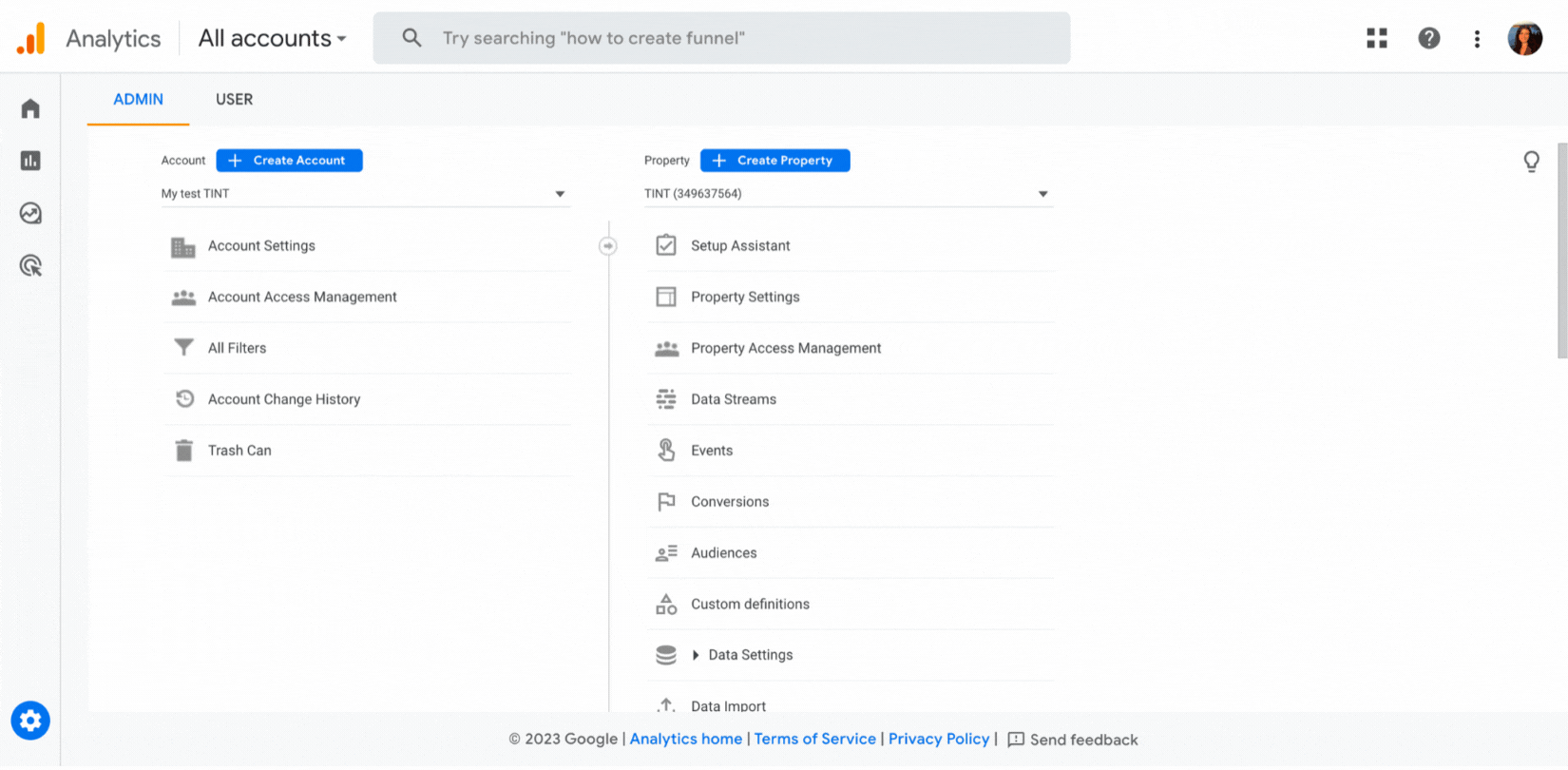The image size is (1568, 770).
Task: Open Trash Can text entry
Action: tap(239, 451)
